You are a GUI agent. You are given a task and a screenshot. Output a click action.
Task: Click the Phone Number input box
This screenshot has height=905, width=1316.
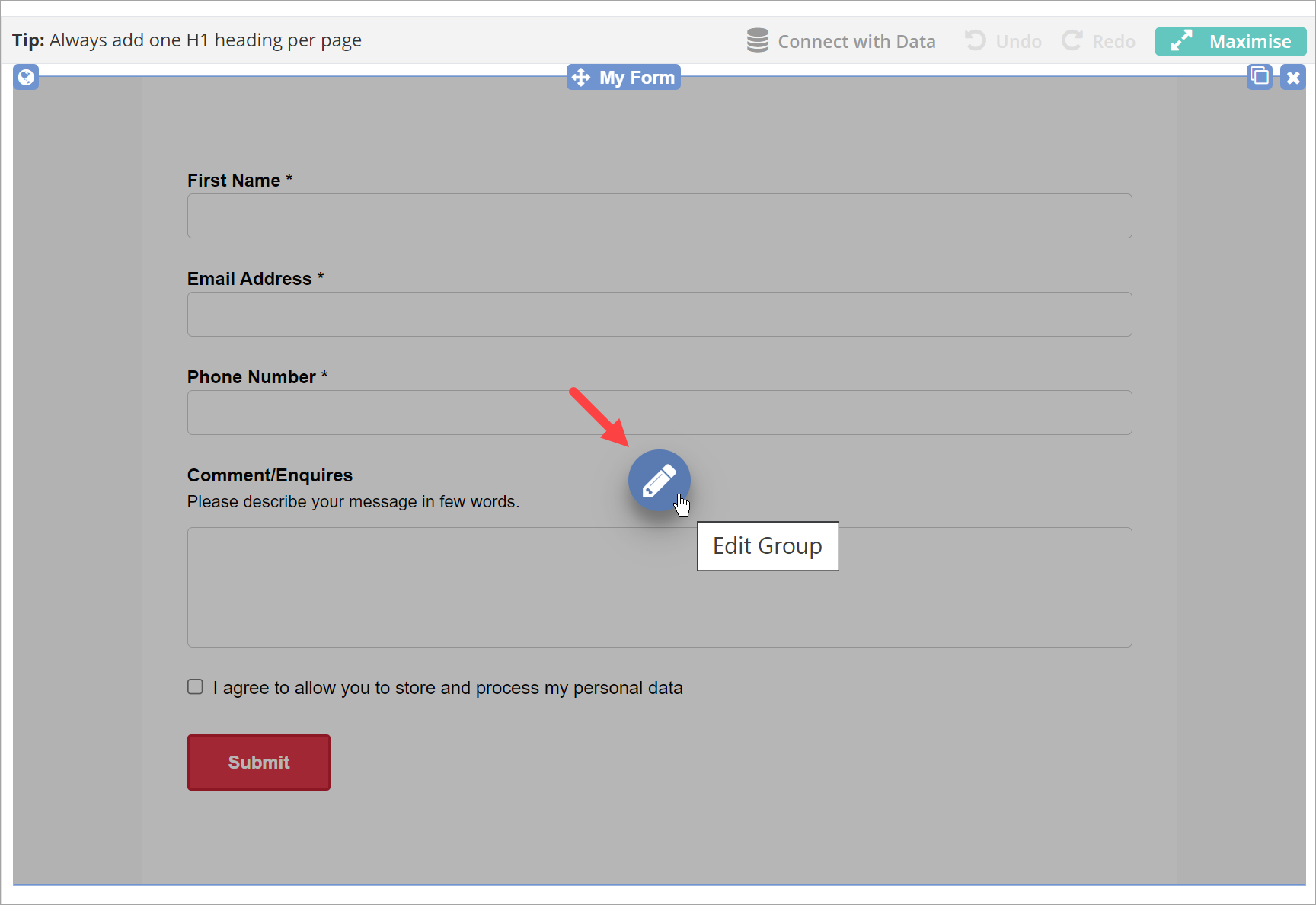click(x=659, y=413)
